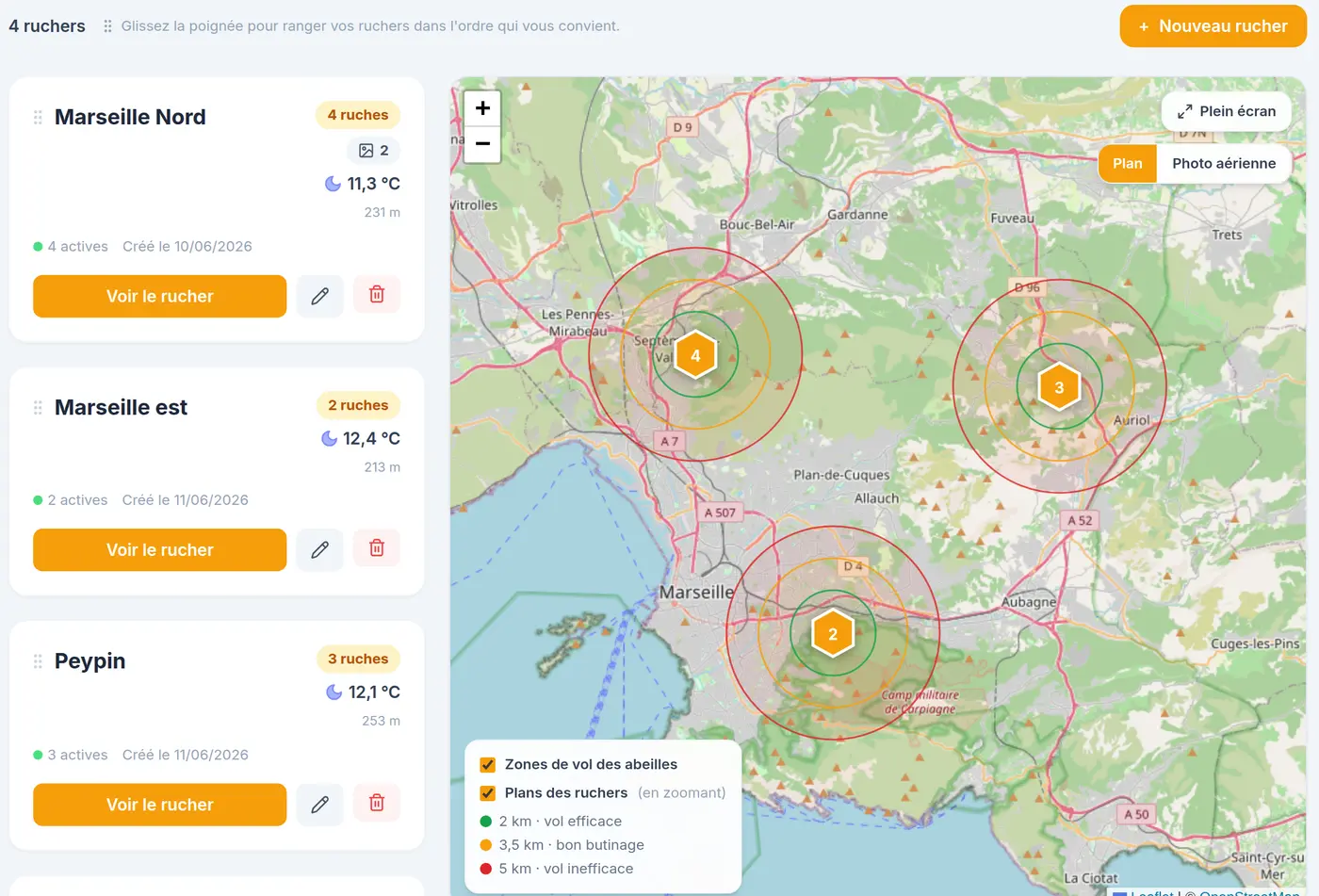Click the 4 ruches badge

click(358, 115)
